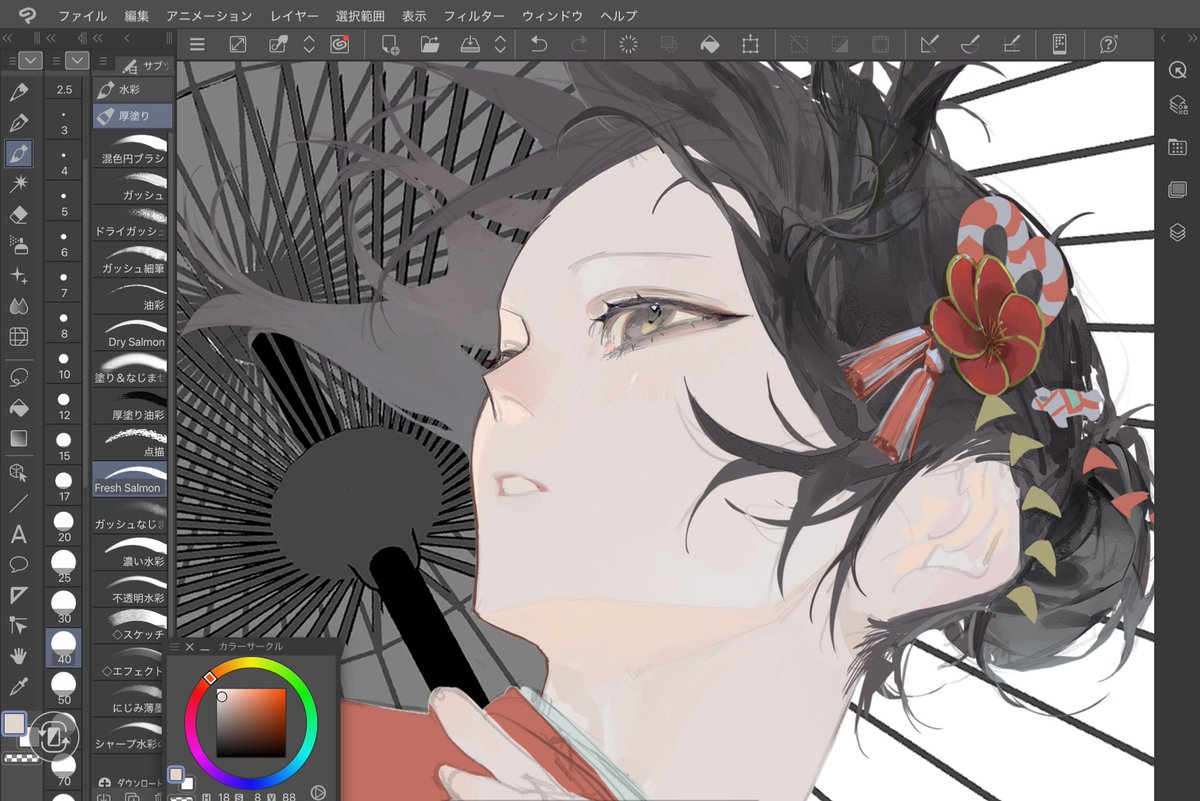The image size is (1200, 801).
Task: Choose the Fresh Salmon brush
Action: tap(131, 479)
